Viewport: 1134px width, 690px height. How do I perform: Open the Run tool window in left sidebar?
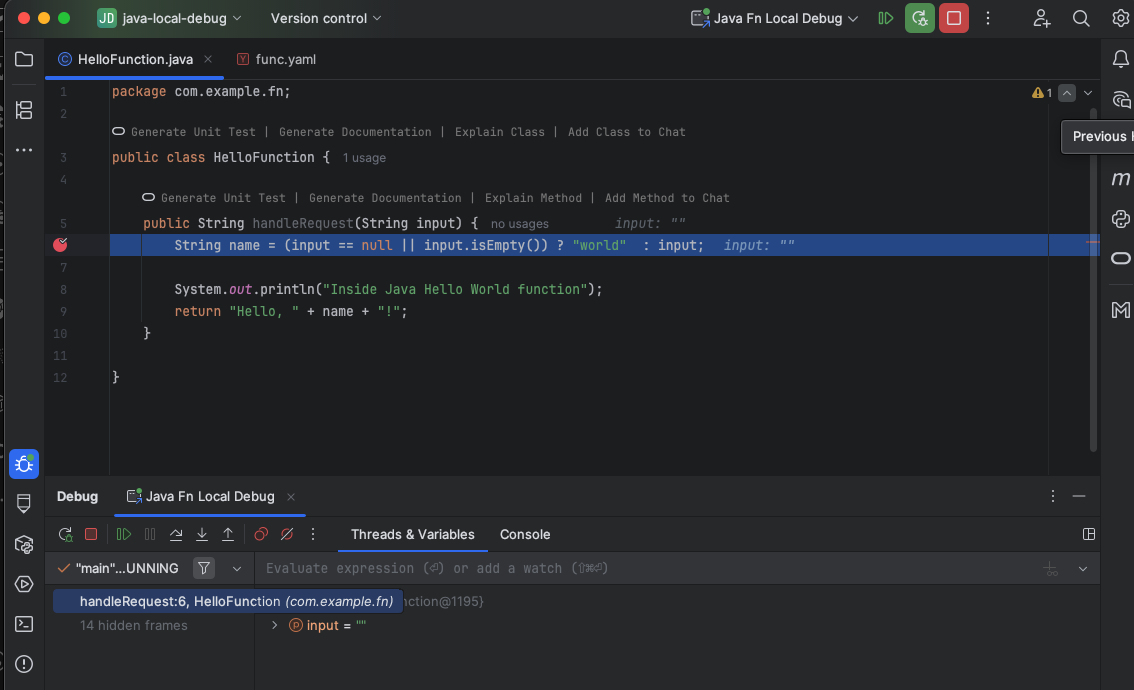tap(24, 584)
